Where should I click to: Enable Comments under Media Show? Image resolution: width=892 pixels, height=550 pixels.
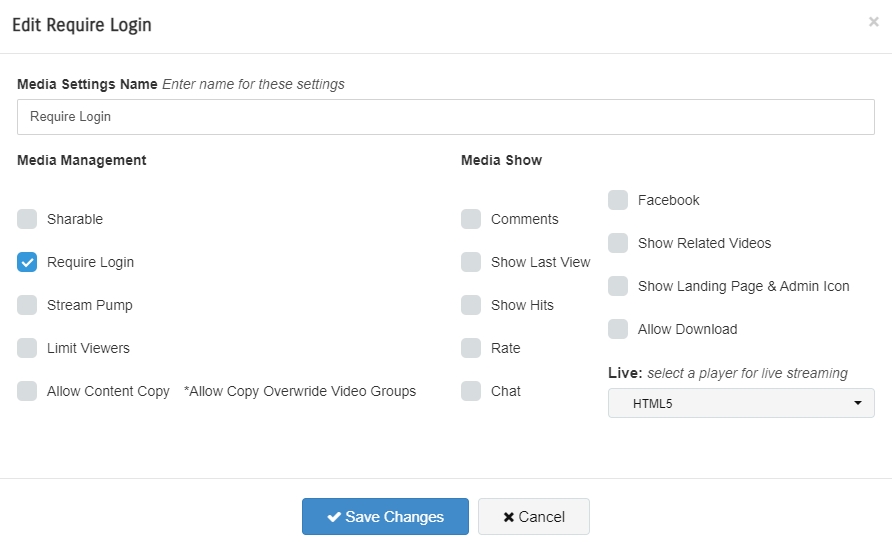point(471,219)
